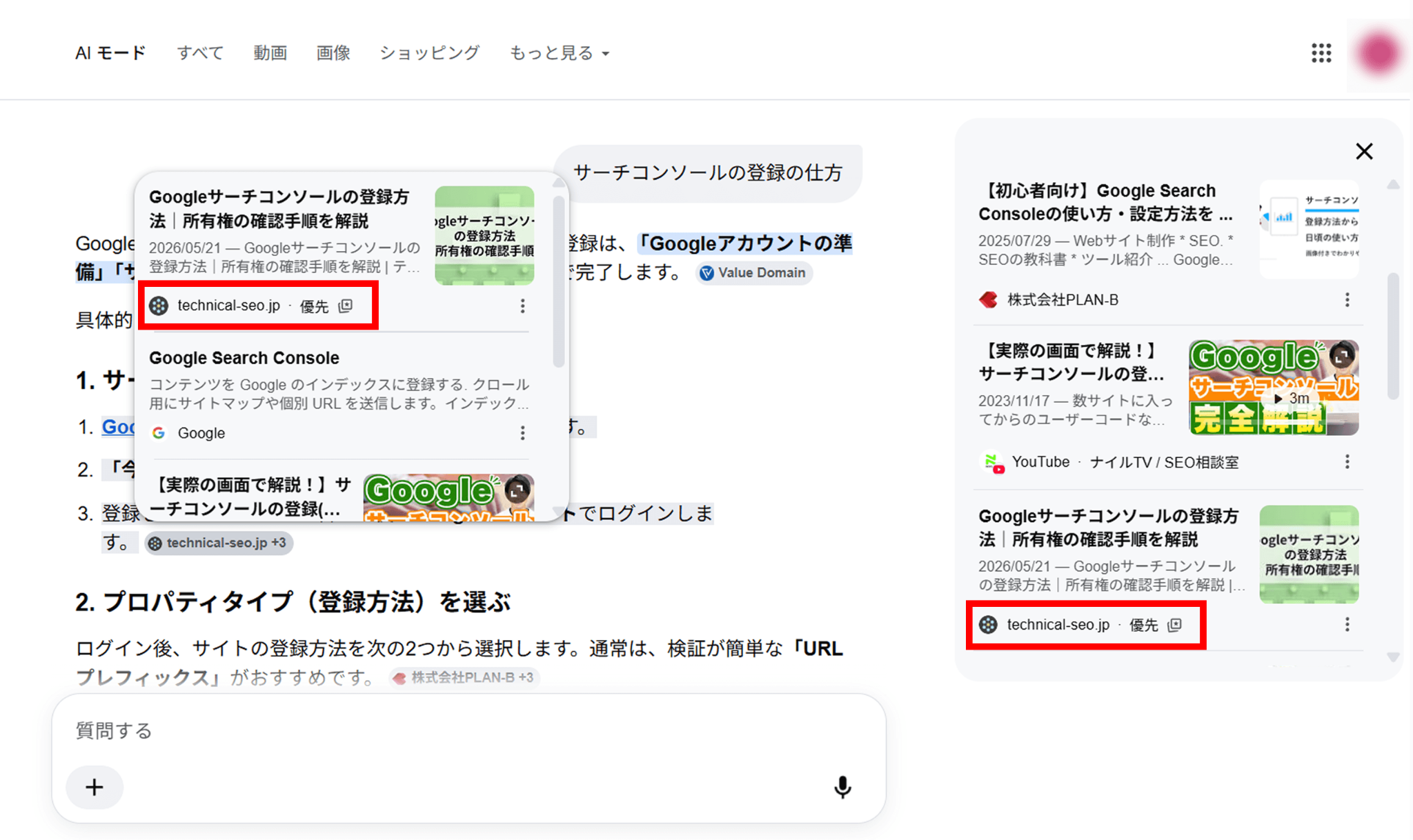Click technical-seo.jp favicon in side panel
The height and width of the screenshot is (840, 1413).
click(x=988, y=625)
